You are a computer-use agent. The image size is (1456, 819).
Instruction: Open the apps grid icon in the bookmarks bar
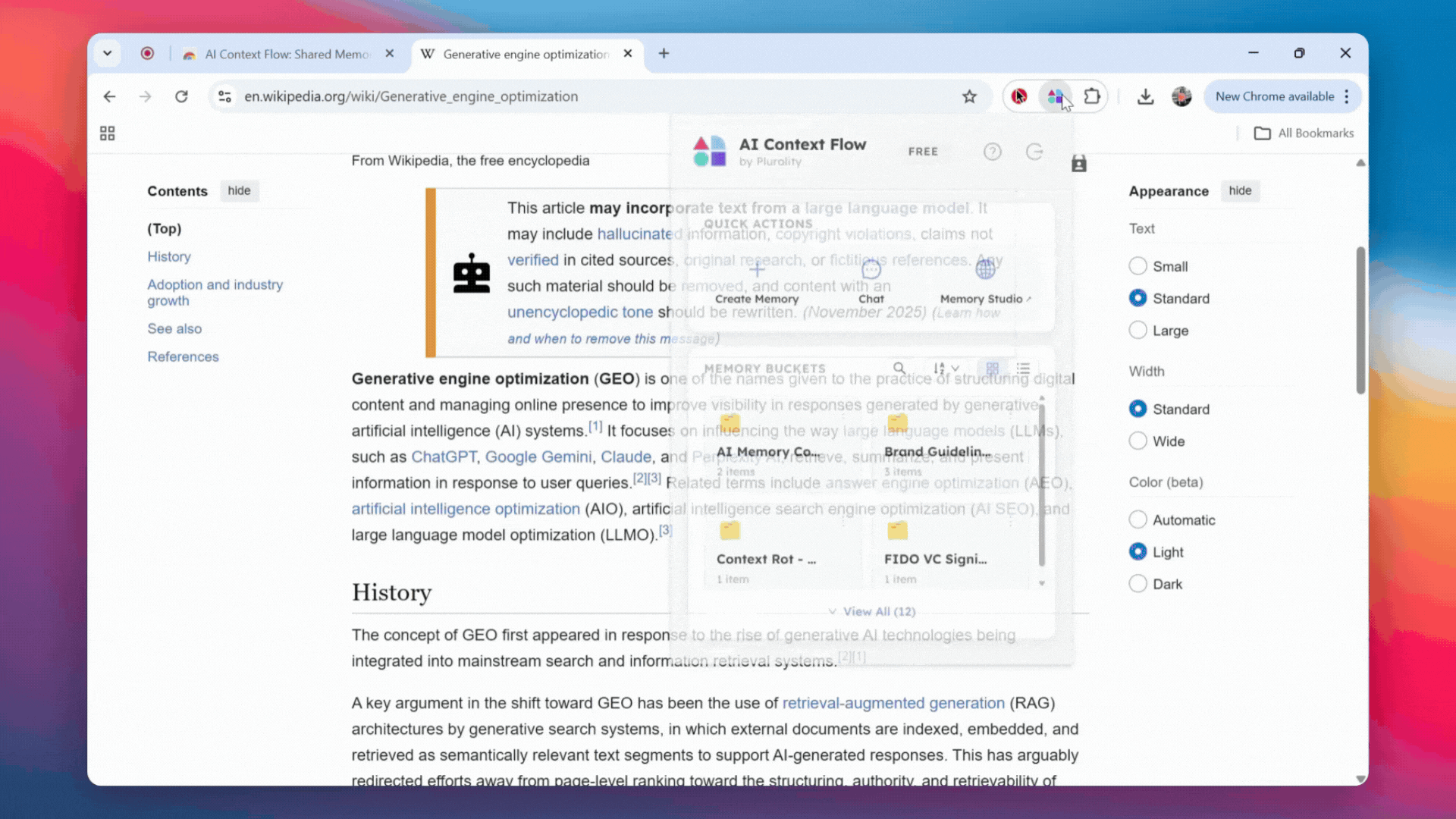pos(107,133)
